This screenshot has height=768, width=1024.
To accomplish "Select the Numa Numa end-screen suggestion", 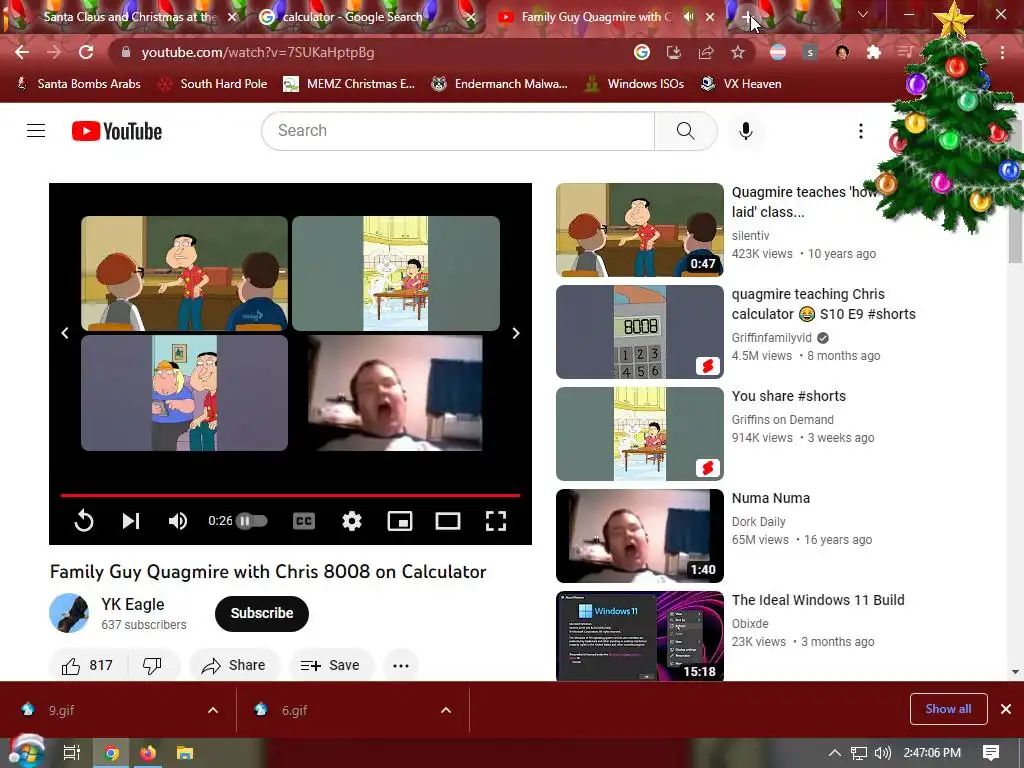I will pos(395,392).
